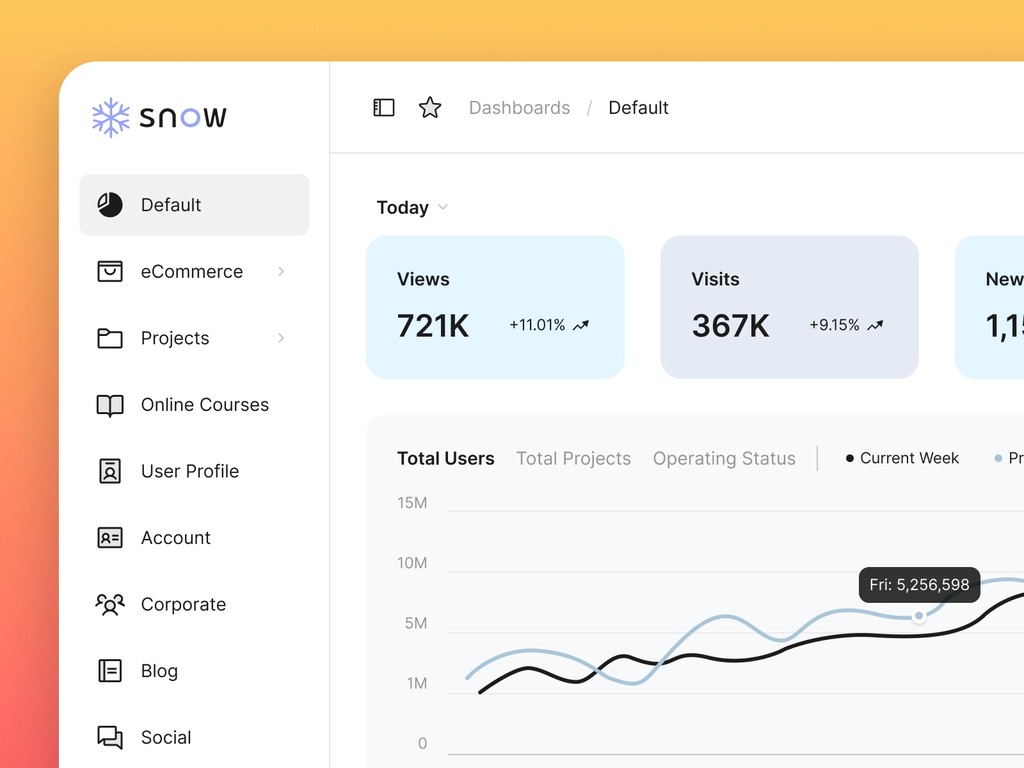Click the Blog document icon
The width and height of the screenshot is (1024, 768).
[x=110, y=671]
